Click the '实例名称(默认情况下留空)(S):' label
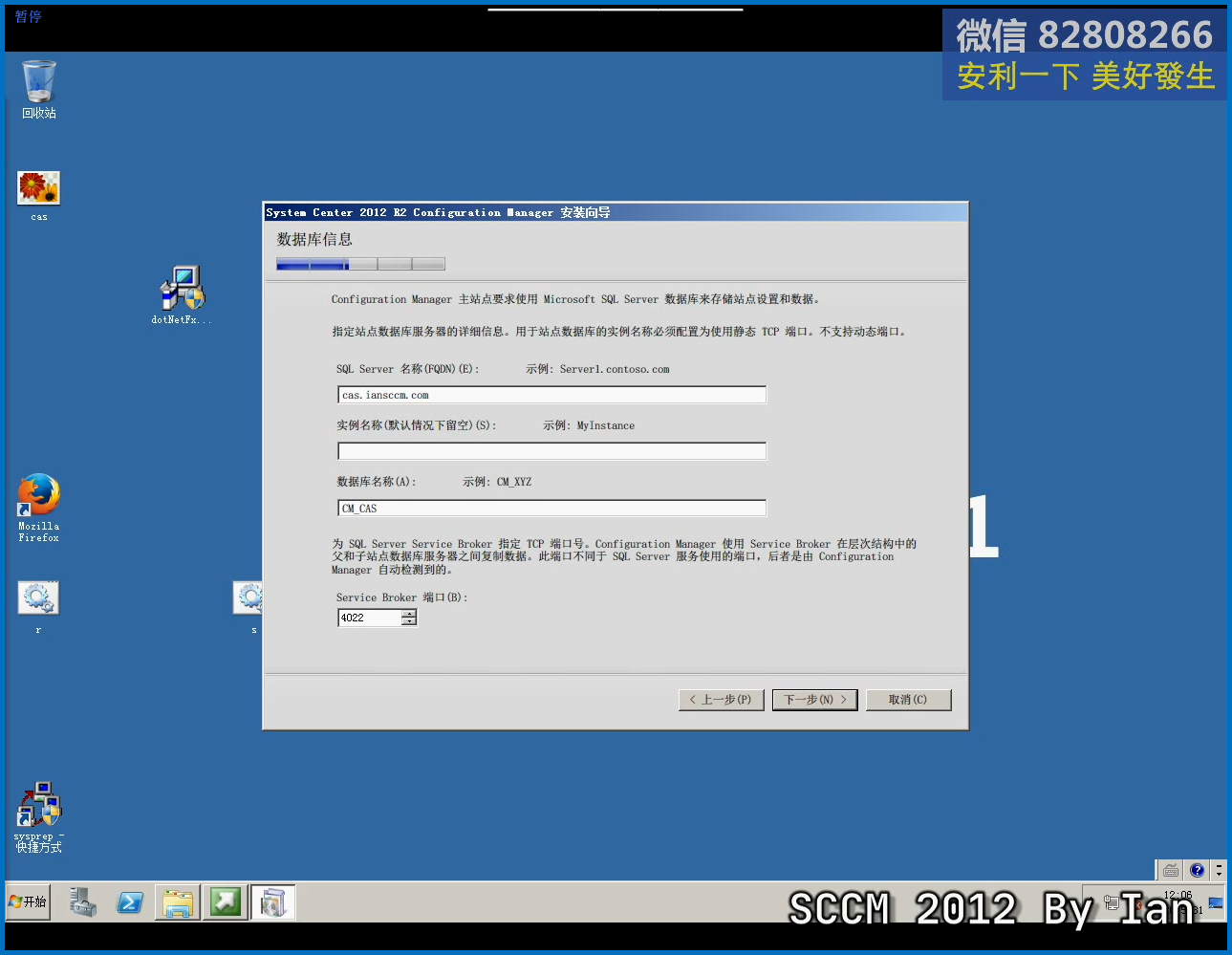Viewport: 1232px width, 955px height. tap(416, 425)
